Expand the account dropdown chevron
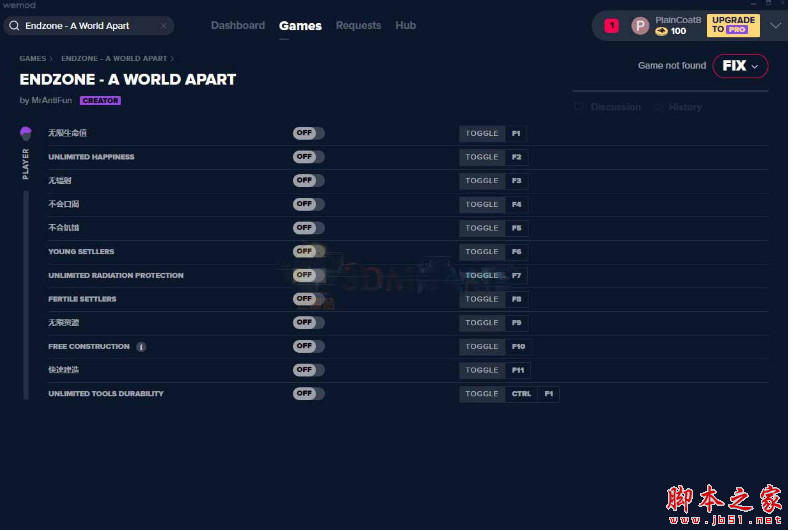 [x=775, y=25]
